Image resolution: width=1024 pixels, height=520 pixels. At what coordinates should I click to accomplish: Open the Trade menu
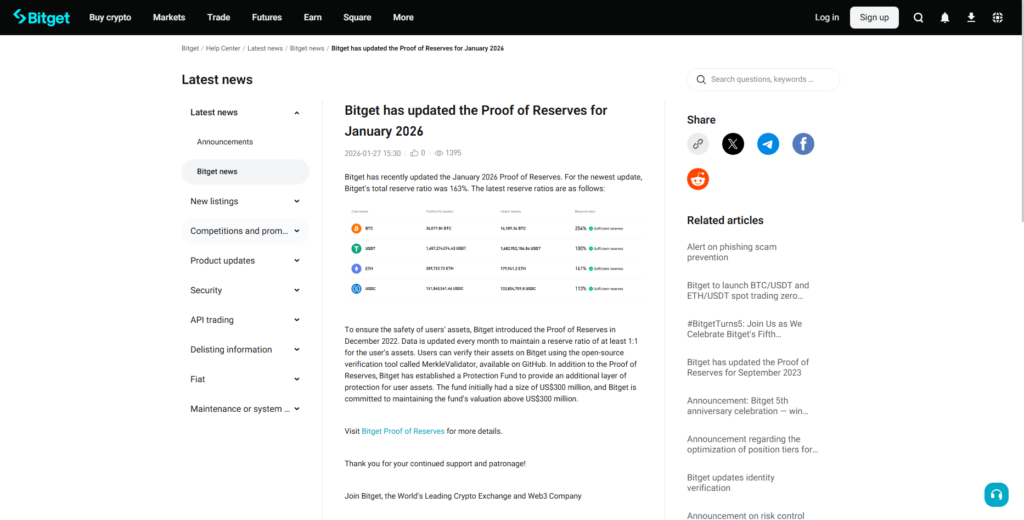pos(219,18)
